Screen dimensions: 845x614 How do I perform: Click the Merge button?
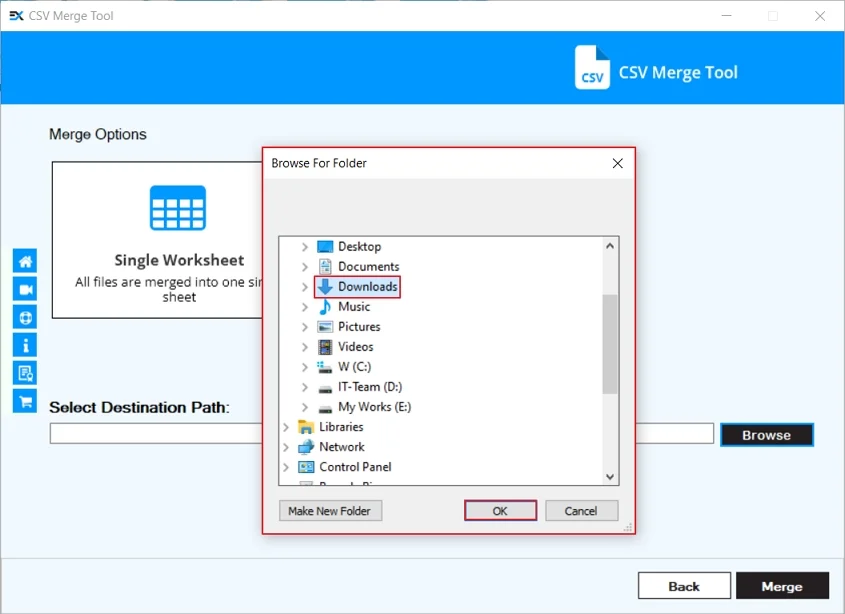[x=783, y=585]
